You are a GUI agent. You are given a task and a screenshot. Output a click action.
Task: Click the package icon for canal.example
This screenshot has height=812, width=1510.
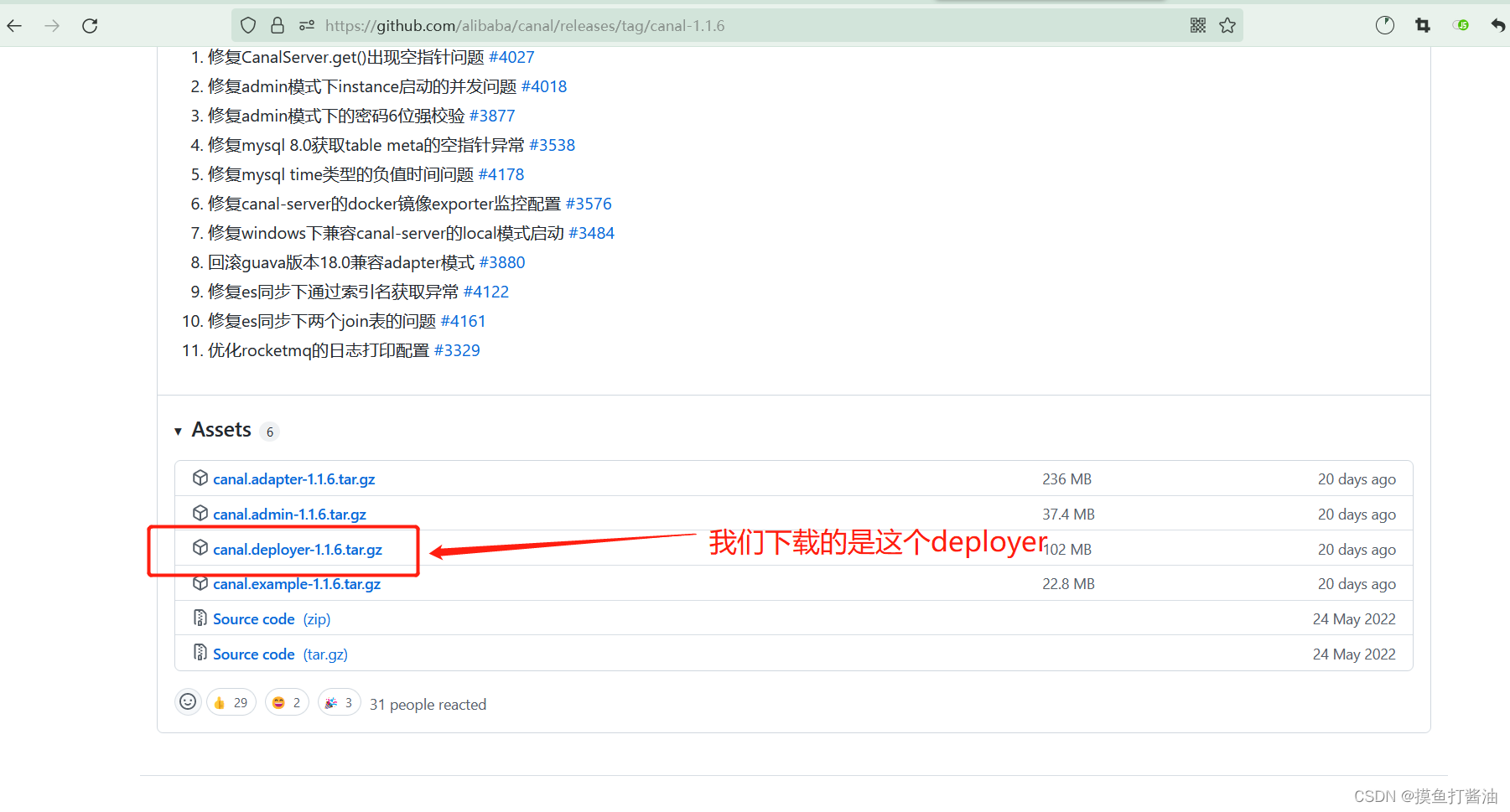[x=200, y=582]
